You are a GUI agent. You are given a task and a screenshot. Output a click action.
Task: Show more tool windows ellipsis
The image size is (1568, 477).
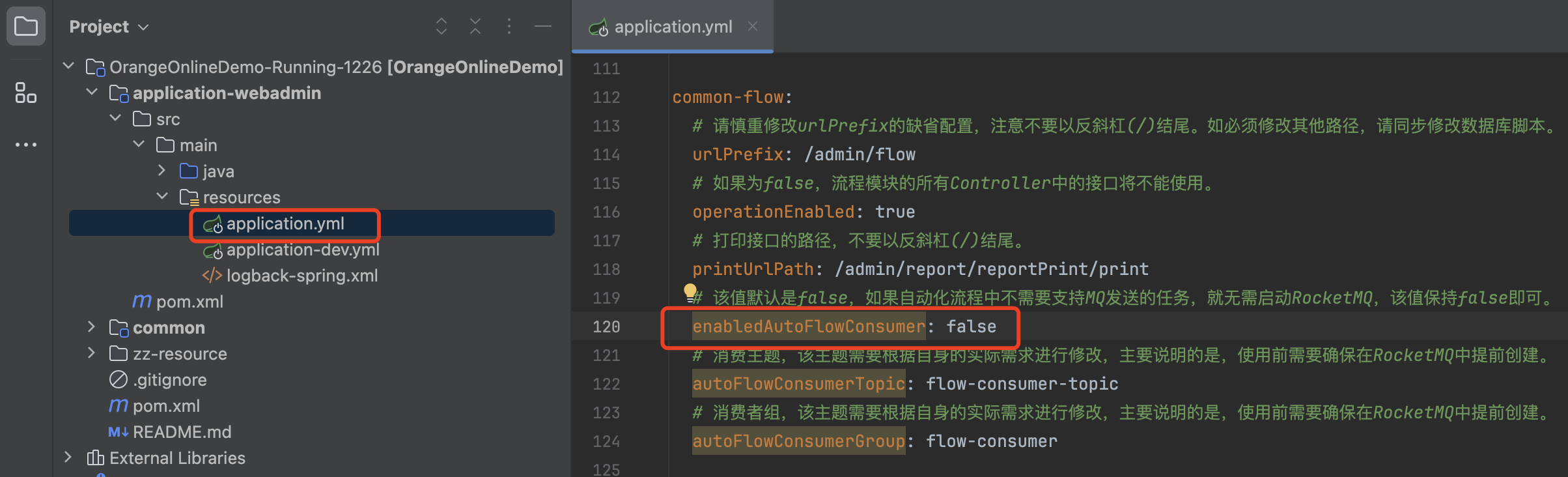26,145
